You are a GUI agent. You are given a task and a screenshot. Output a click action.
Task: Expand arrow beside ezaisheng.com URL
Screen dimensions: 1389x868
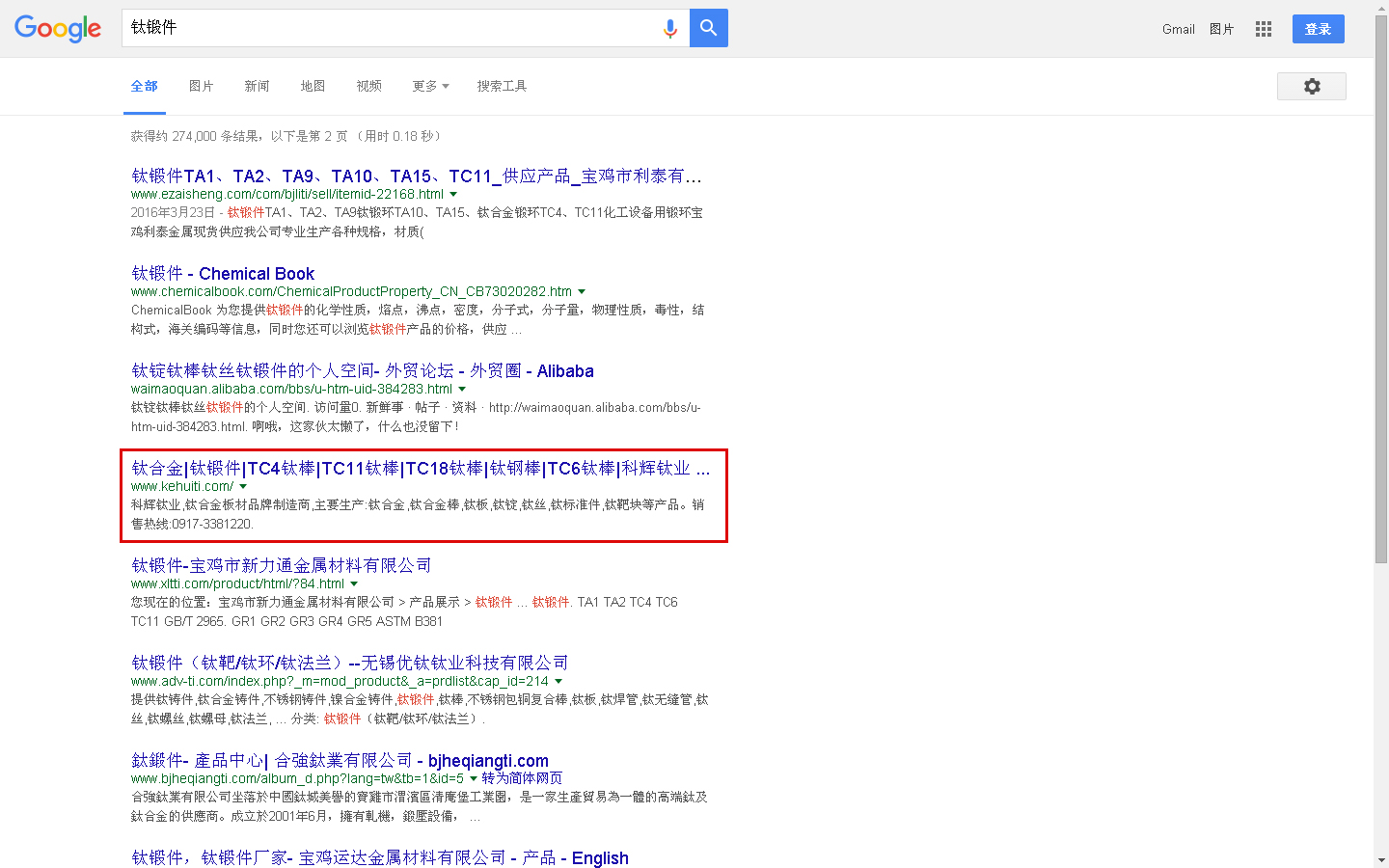click(453, 195)
